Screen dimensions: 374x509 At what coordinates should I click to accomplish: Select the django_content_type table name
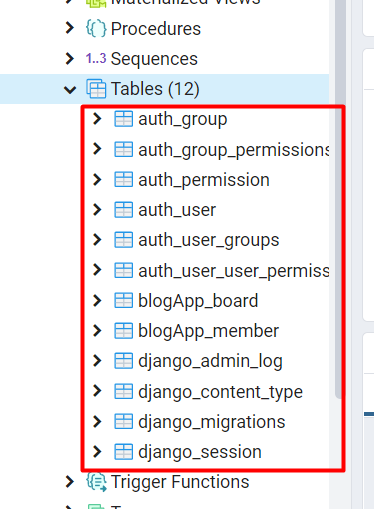point(220,392)
